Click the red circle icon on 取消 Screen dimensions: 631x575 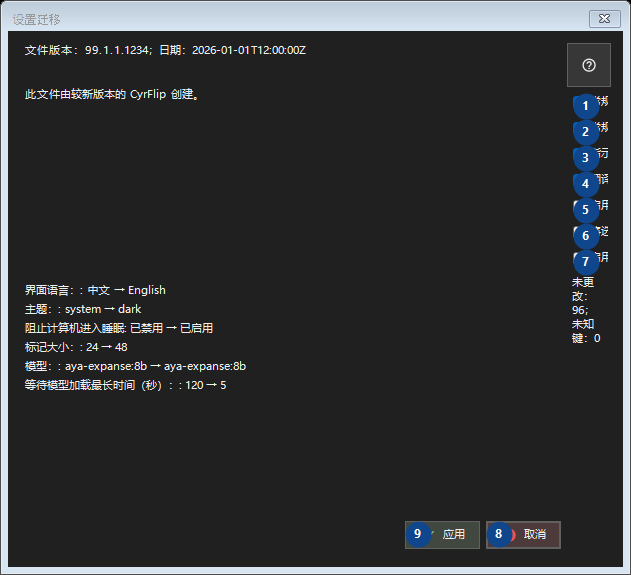tap(511, 534)
